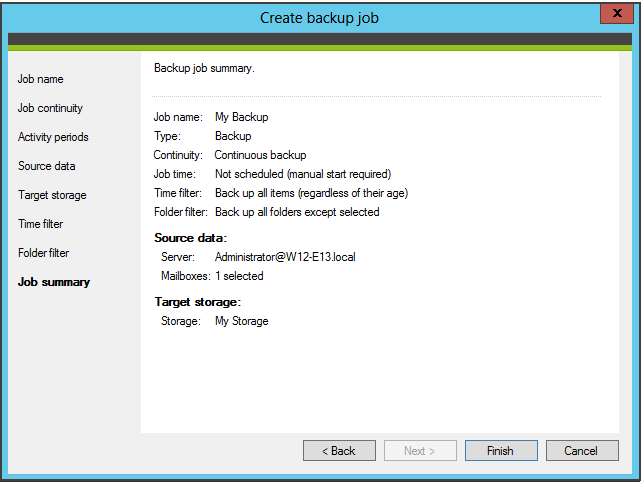
Task: Click the server address Administrator@W12-E13.local
Action: pyautogui.click(x=285, y=257)
